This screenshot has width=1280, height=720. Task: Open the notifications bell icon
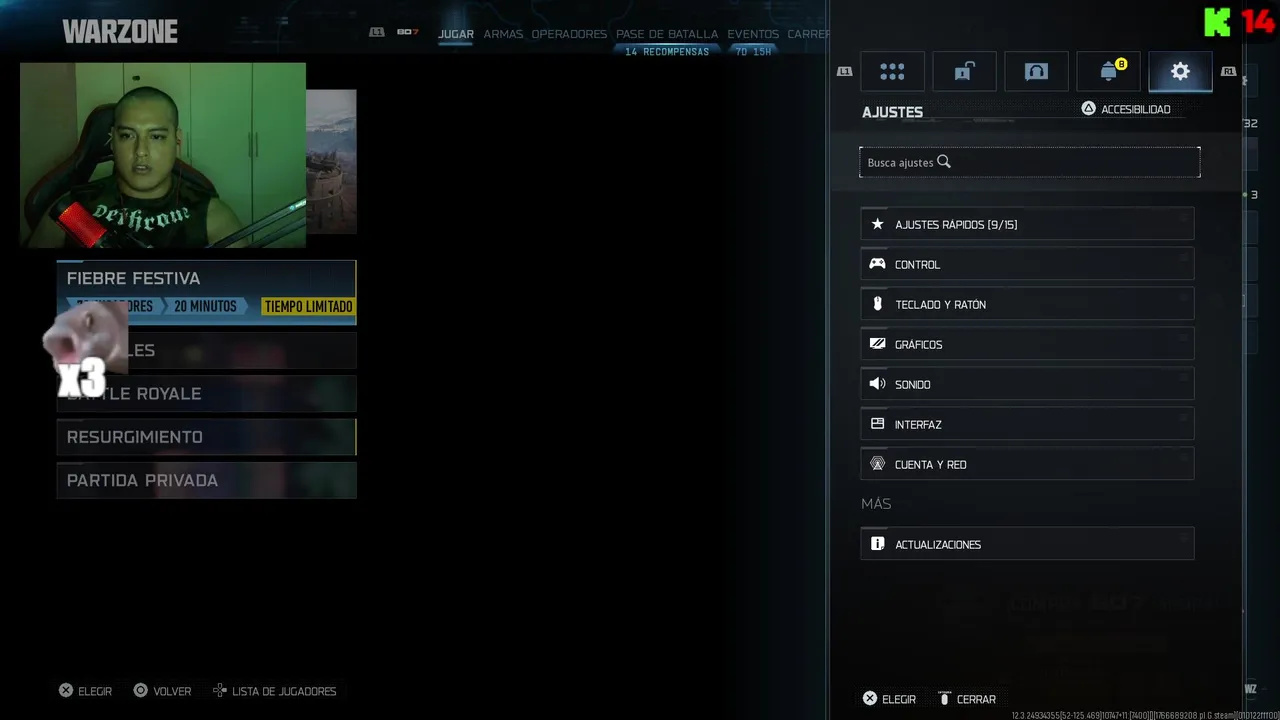1108,72
